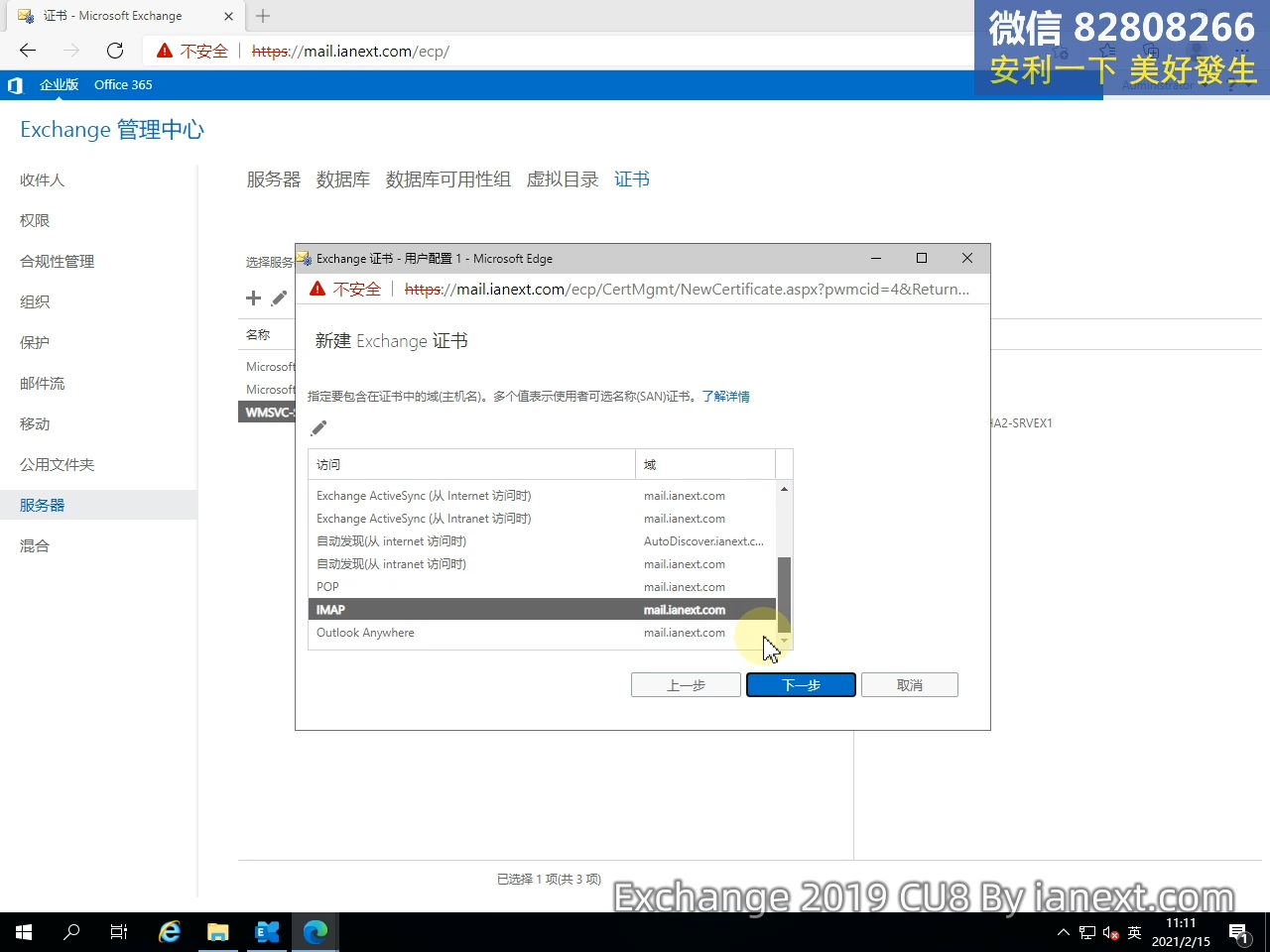Select 混合 in the left navigation
Screen dimensions: 1270x952
coord(35,545)
